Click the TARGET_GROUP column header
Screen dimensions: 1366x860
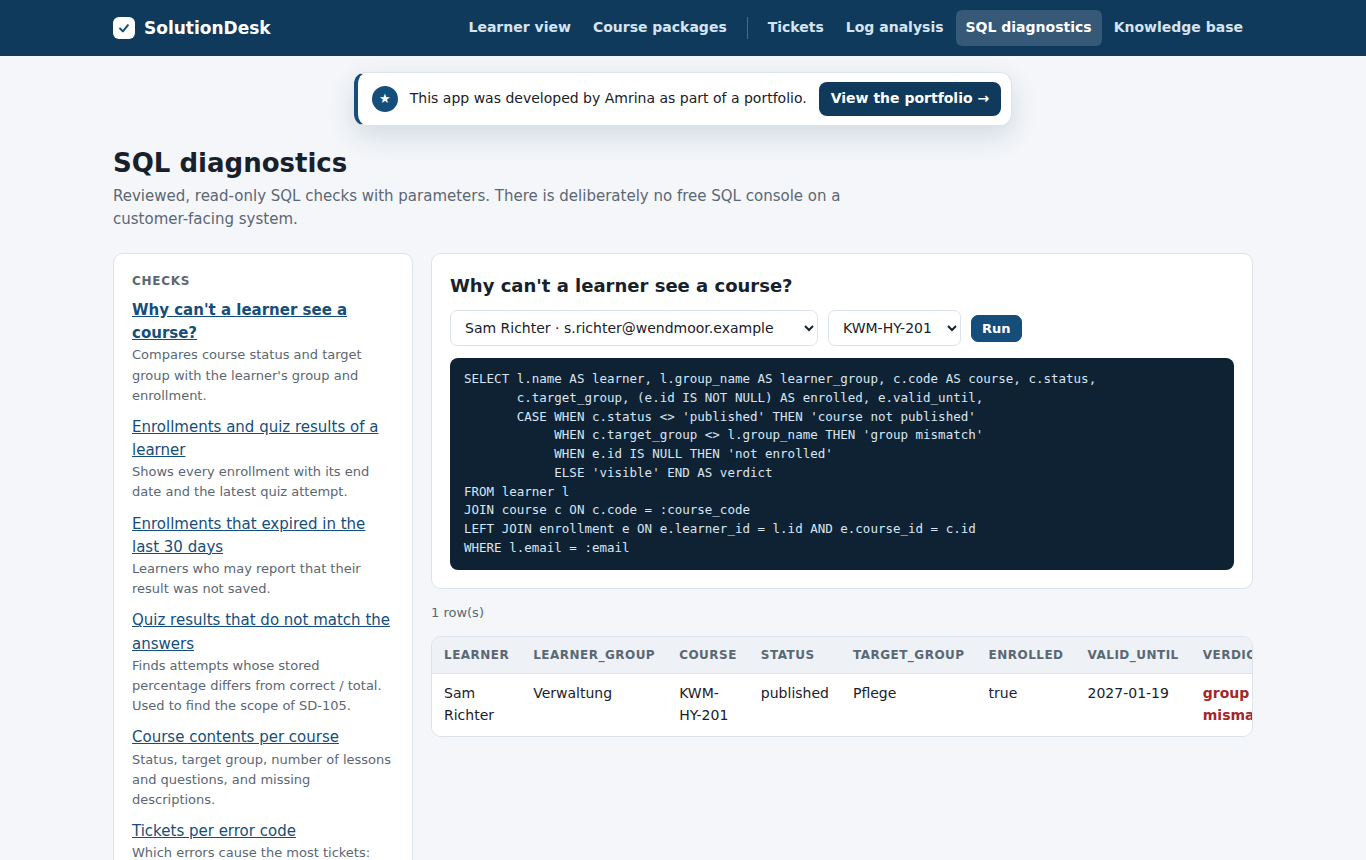[x=909, y=655]
